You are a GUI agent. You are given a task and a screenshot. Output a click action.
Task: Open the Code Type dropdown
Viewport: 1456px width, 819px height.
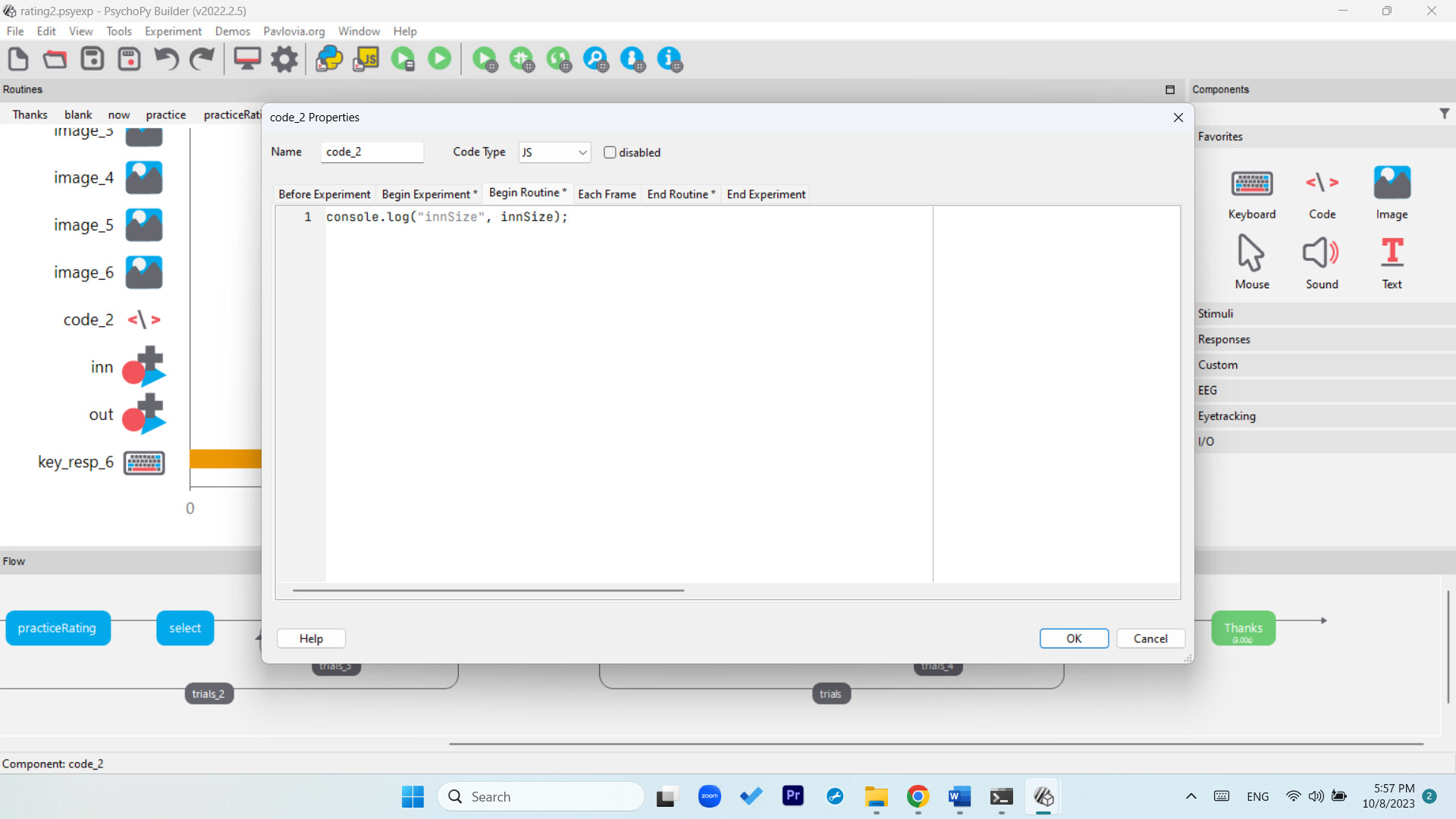[x=554, y=152]
